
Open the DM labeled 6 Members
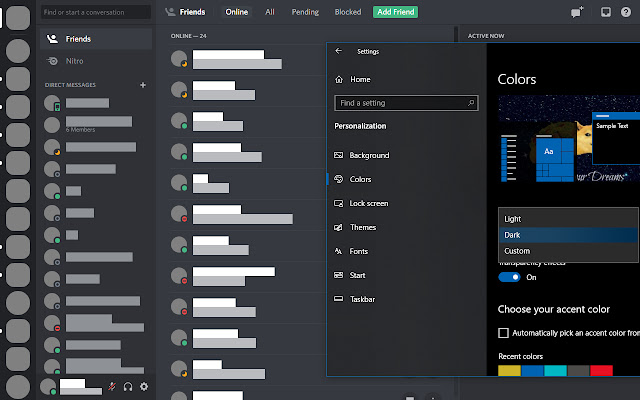tap(96, 125)
